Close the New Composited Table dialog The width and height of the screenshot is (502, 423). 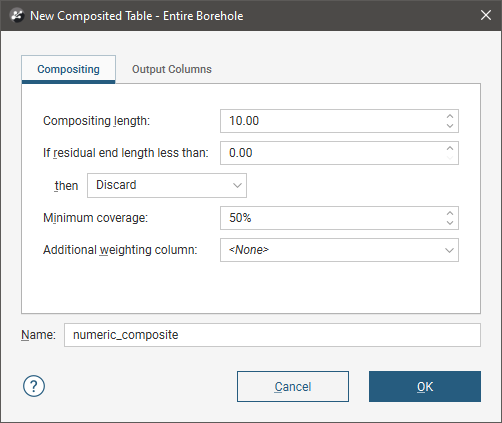coord(486,15)
